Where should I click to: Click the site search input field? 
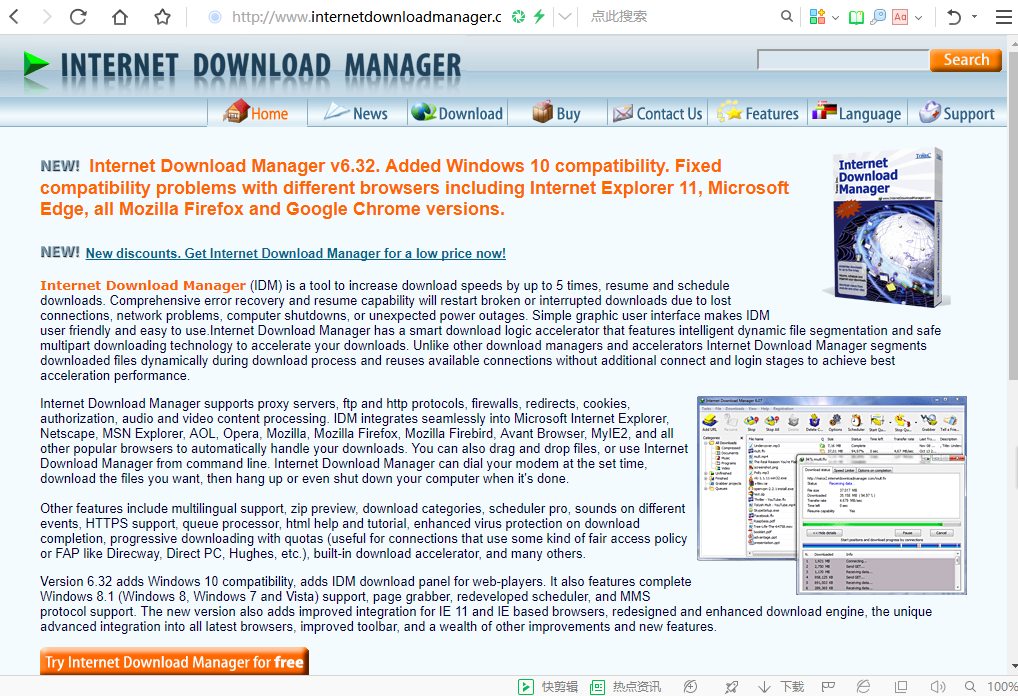843,60
